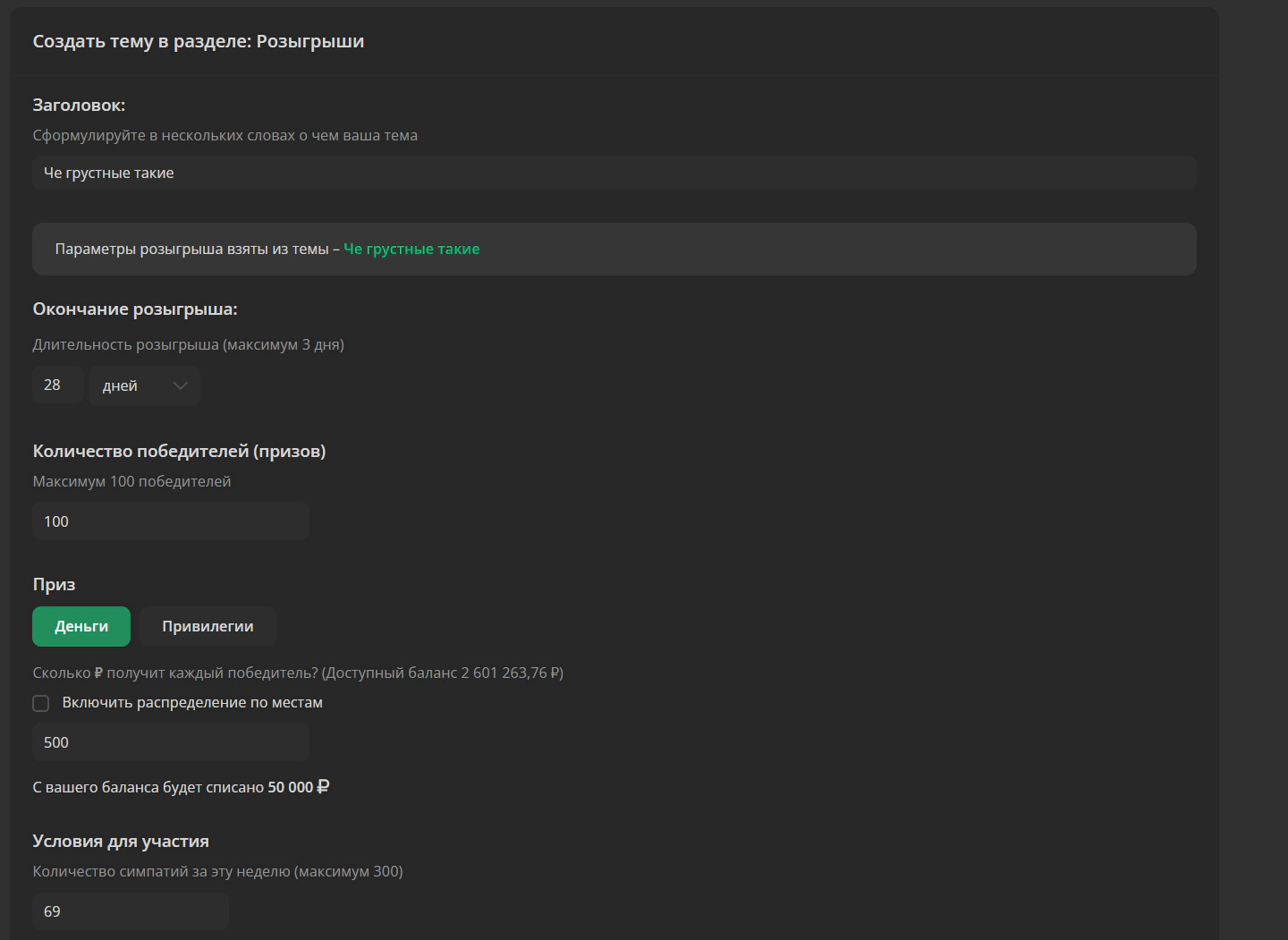Click the "Количество победителей (призов)" heading
The width and height of the screenshot is (1288, 940).
pos(179,451)
